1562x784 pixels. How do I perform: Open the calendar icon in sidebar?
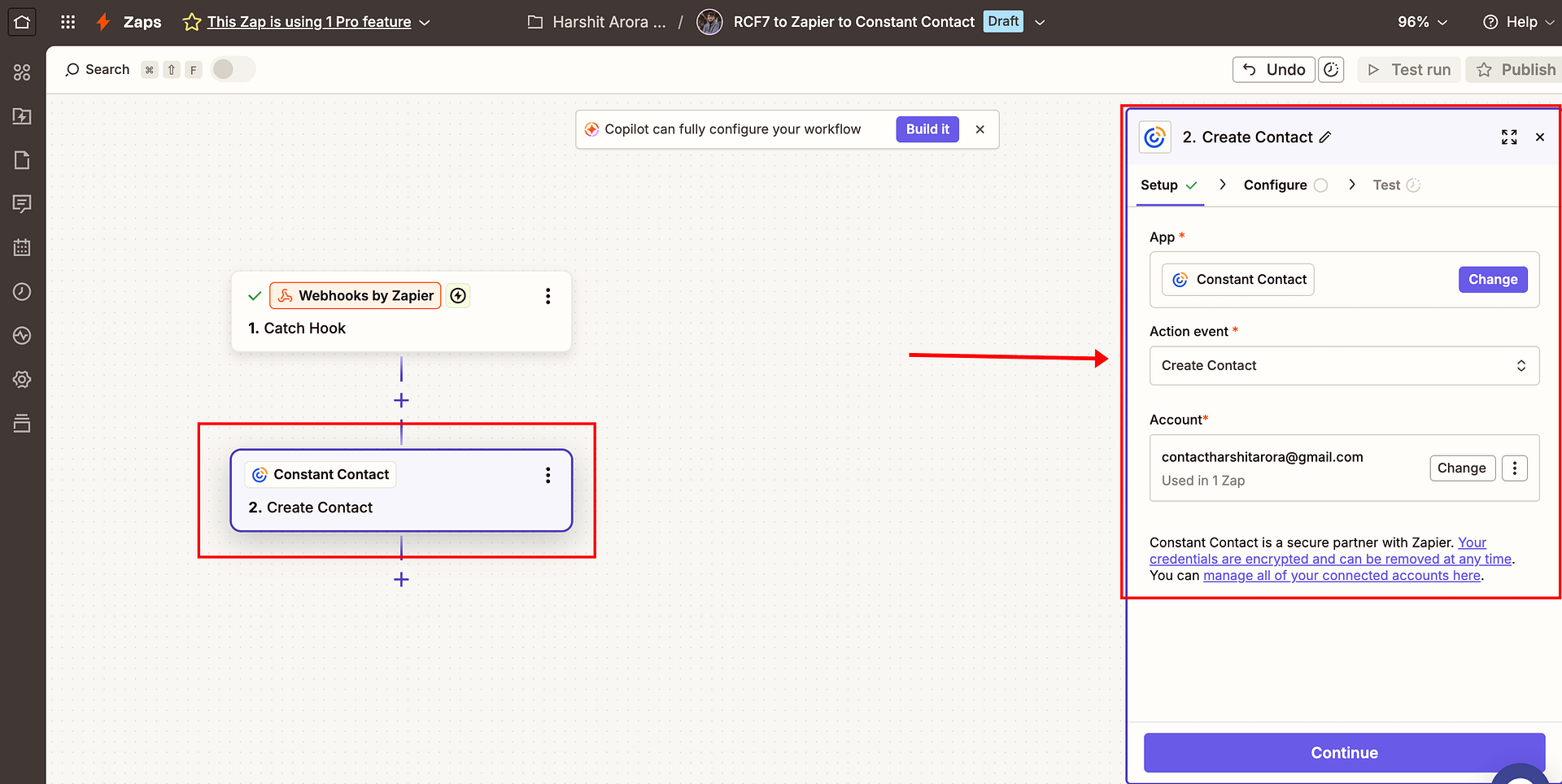(22, 247)
